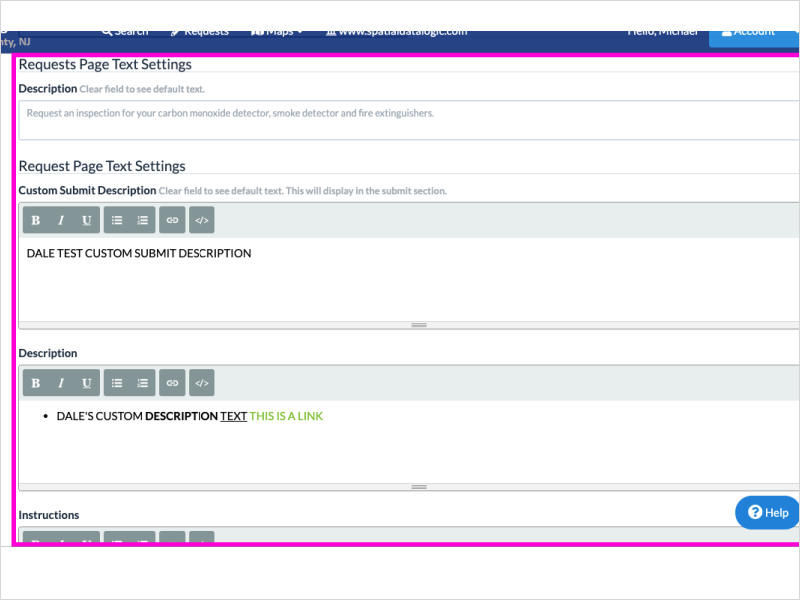
Task: Open Search in navigation bar
Action: [125, 33]
